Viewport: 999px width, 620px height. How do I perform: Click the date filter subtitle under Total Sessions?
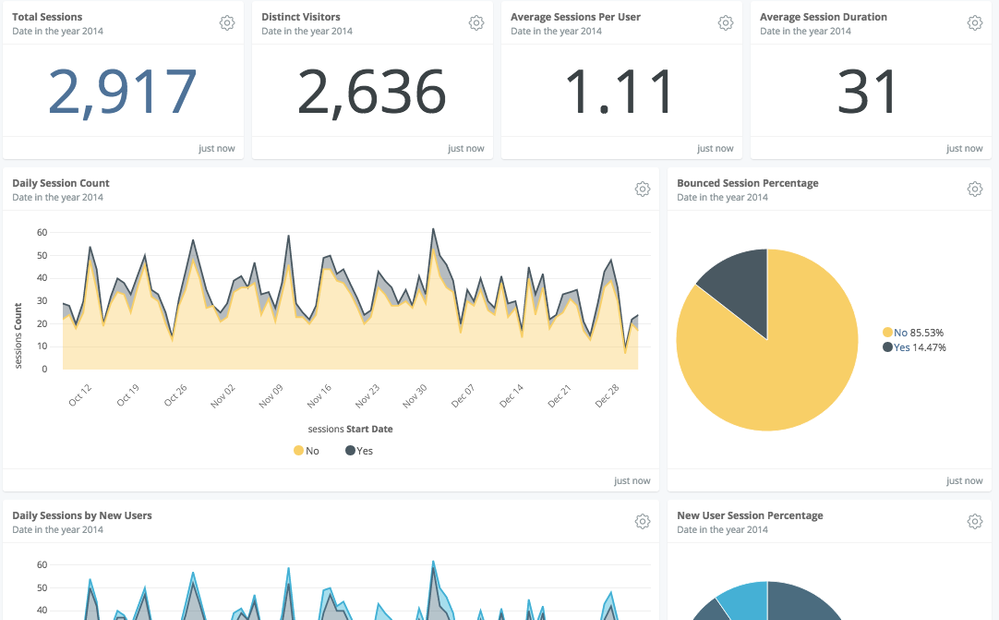coord(57,31)
